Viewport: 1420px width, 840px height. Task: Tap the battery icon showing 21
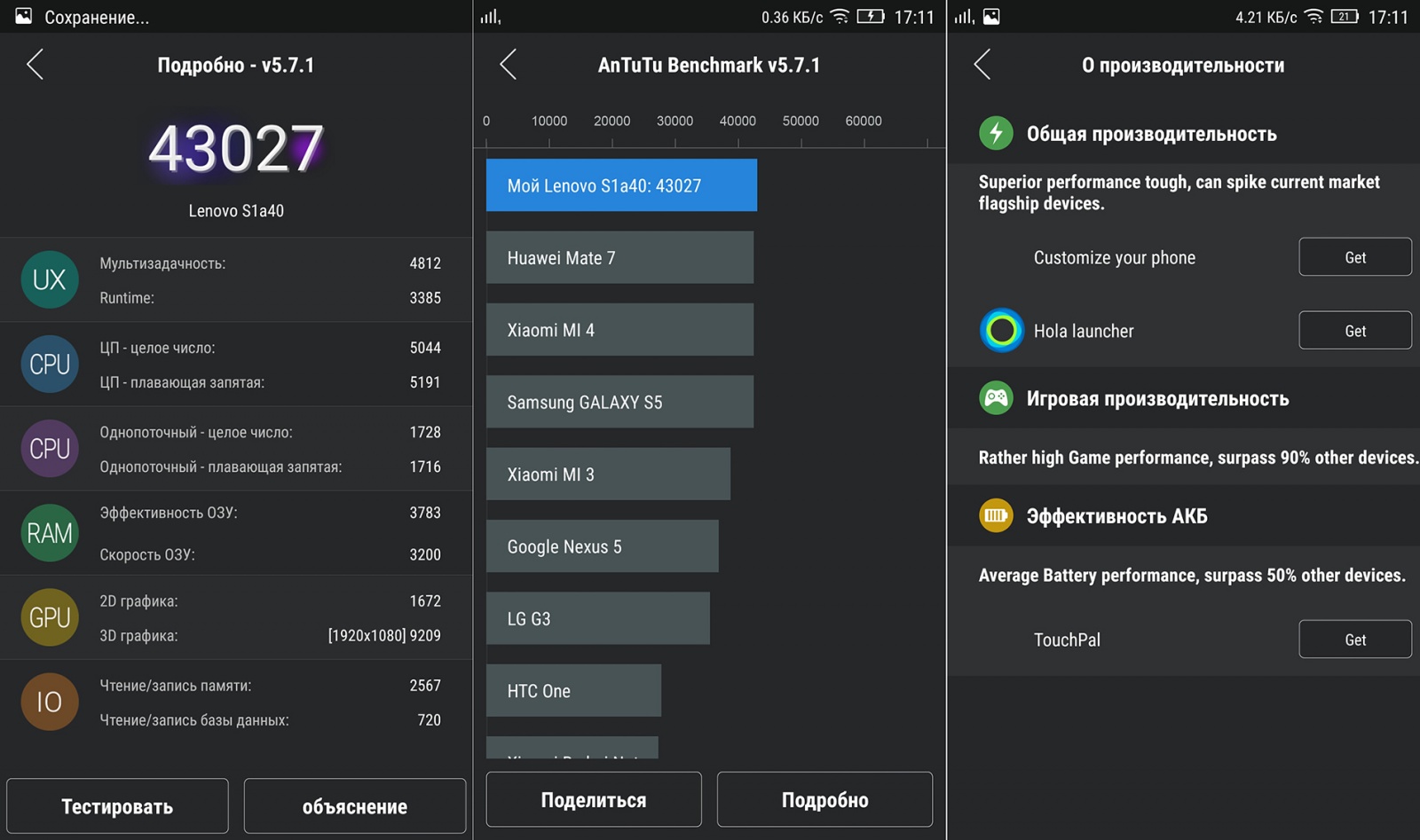click(1345, 16)
